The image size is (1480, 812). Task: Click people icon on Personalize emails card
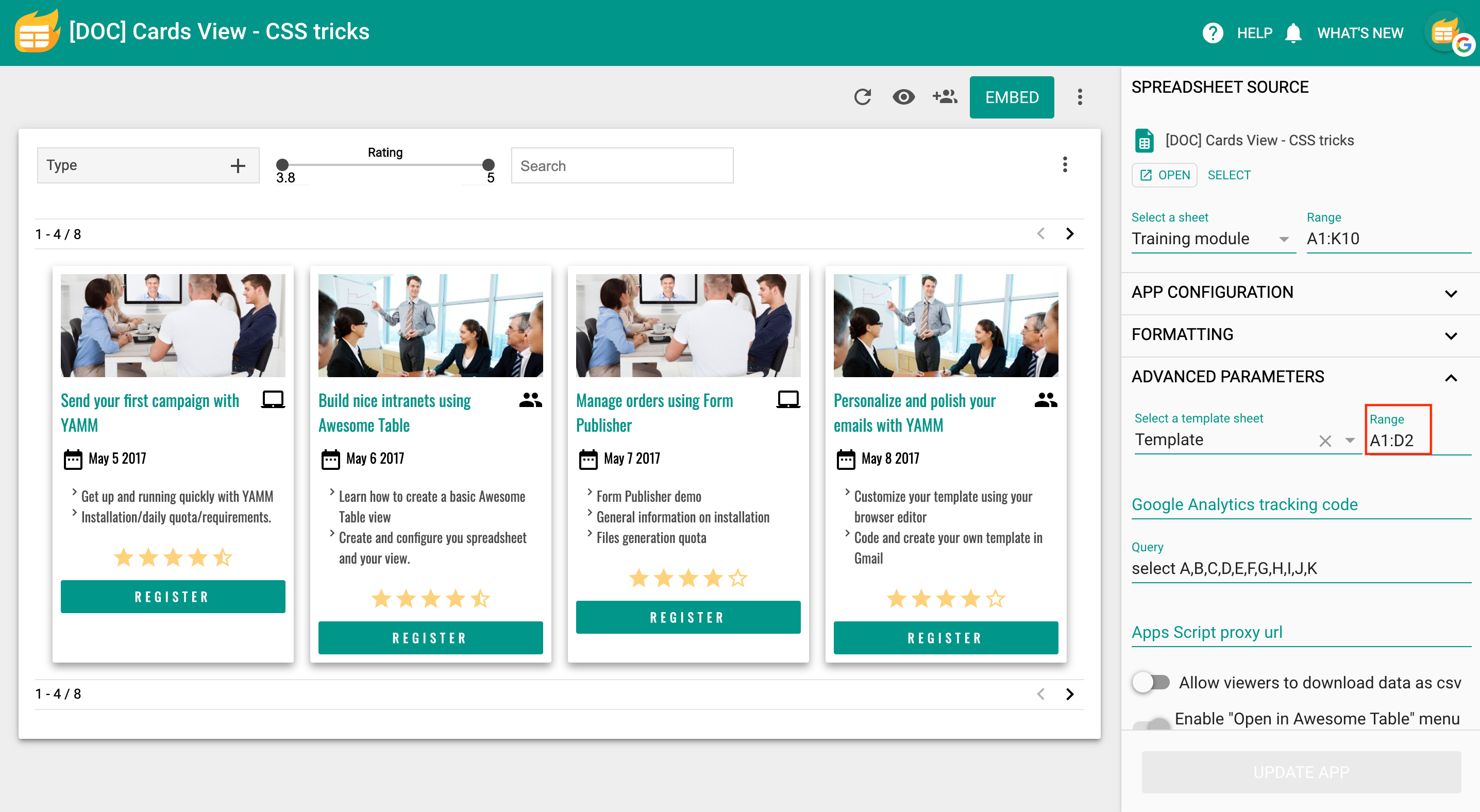1046,400
